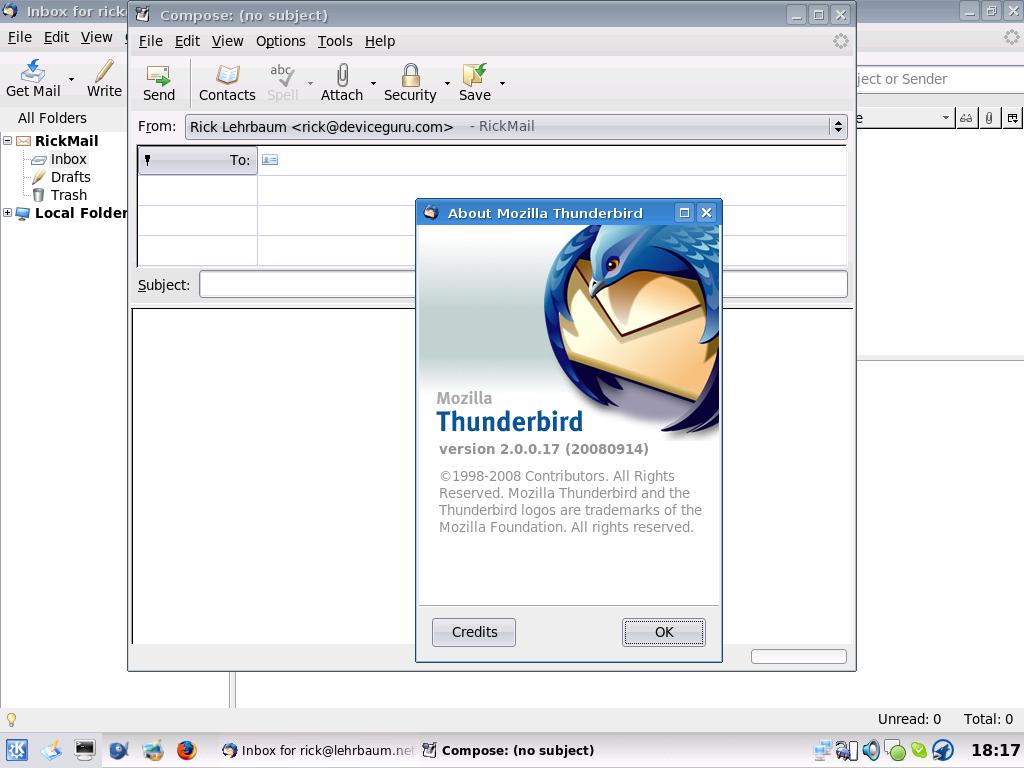
Task: Open the Help menu in Compose window
Action: [x=379, y=41]
